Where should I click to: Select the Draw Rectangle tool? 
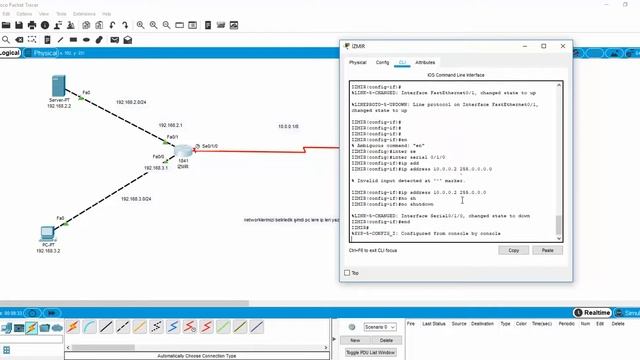(73, 40)
